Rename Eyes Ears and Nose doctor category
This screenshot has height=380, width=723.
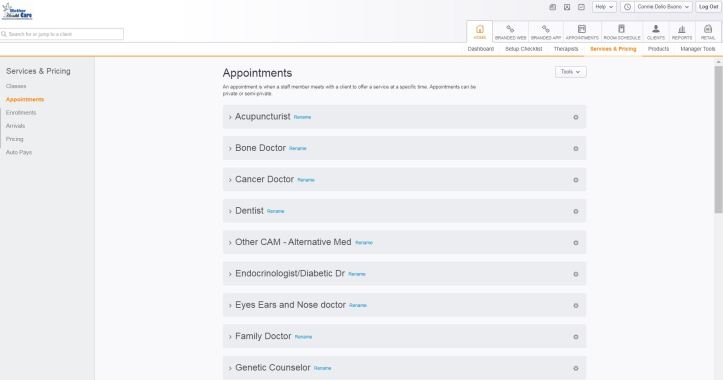click(358, 305)
